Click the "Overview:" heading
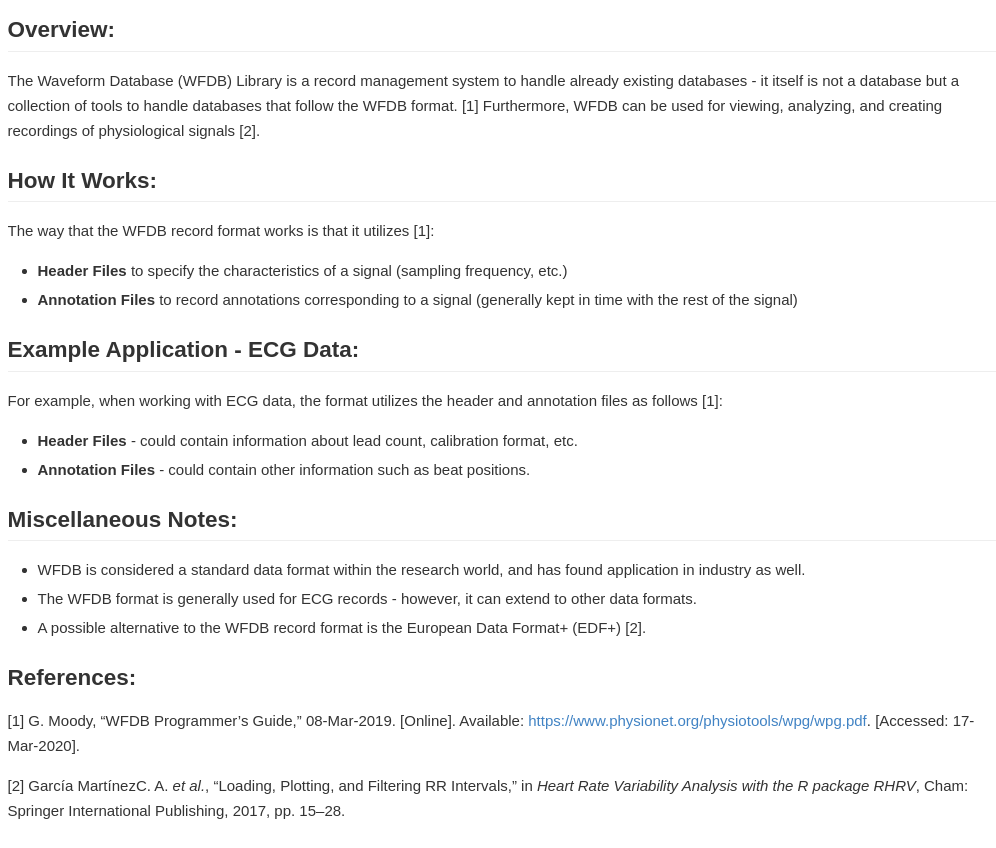This screenshot has height=848, width=996. tap(61, 30)
